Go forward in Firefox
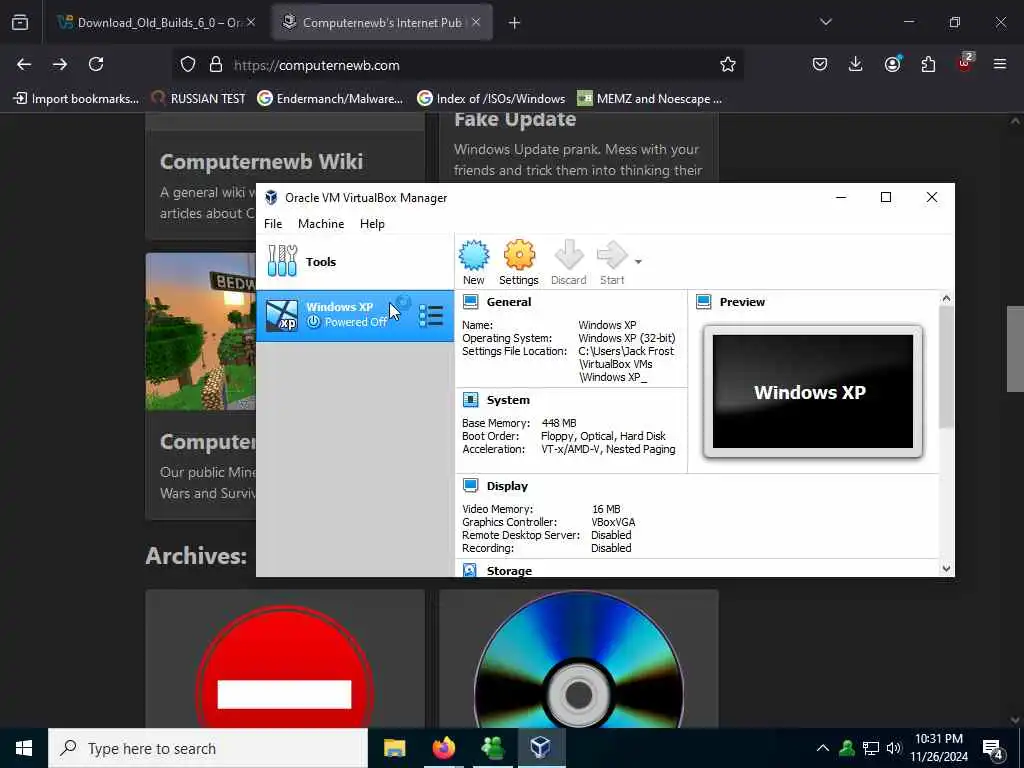This screenshot has height=768, width=1024. tap(60, 64)
